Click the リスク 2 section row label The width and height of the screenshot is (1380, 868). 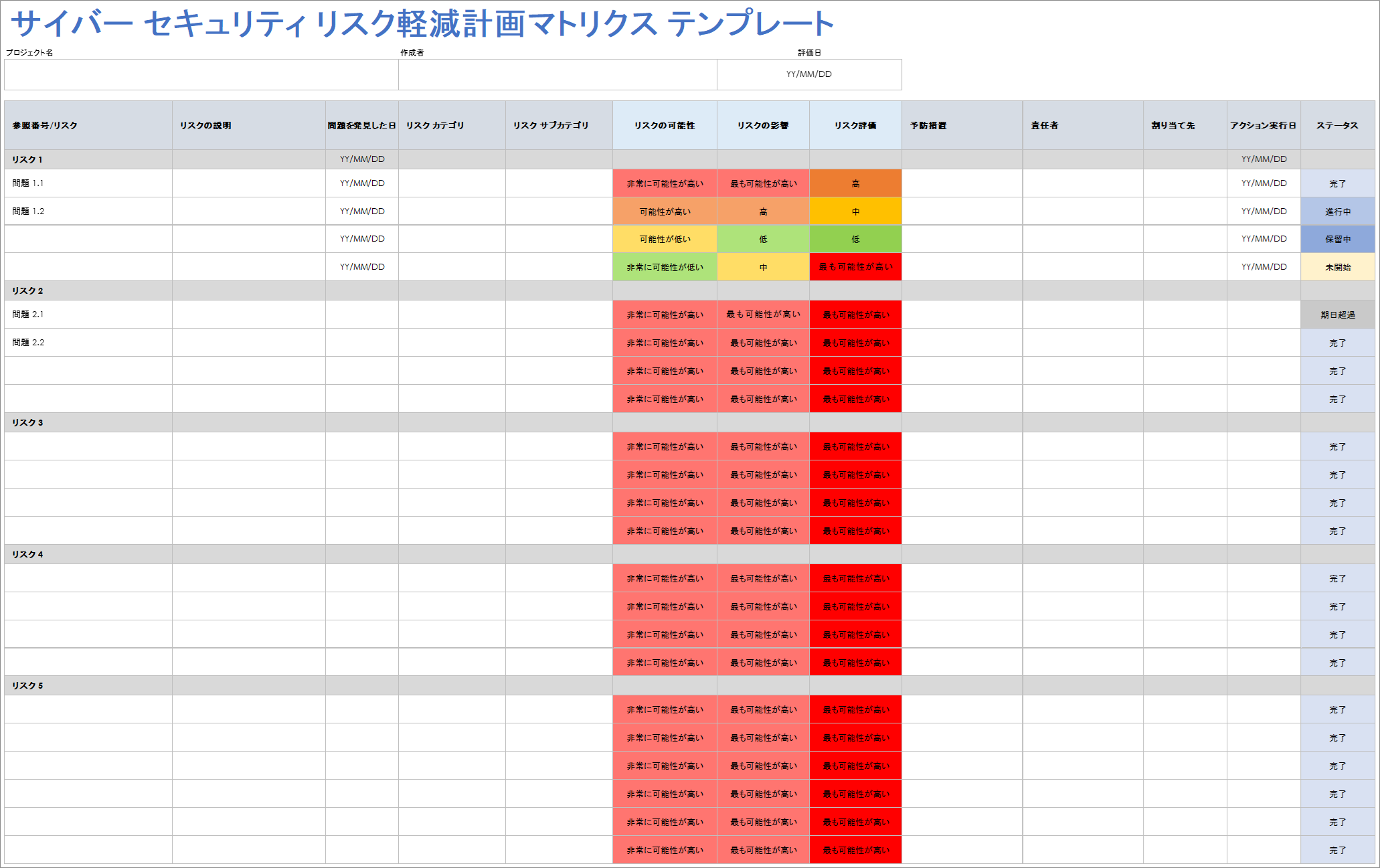click(x=27, y=290)
